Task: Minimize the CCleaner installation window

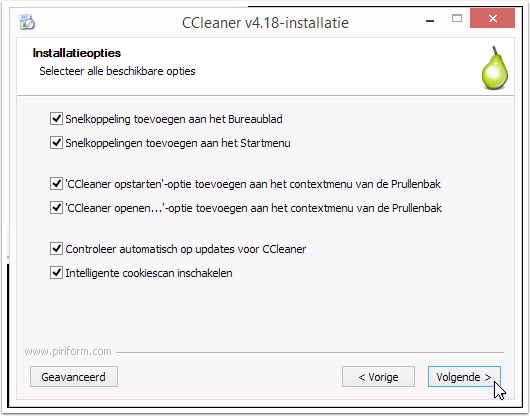Action: coord(430,21)
